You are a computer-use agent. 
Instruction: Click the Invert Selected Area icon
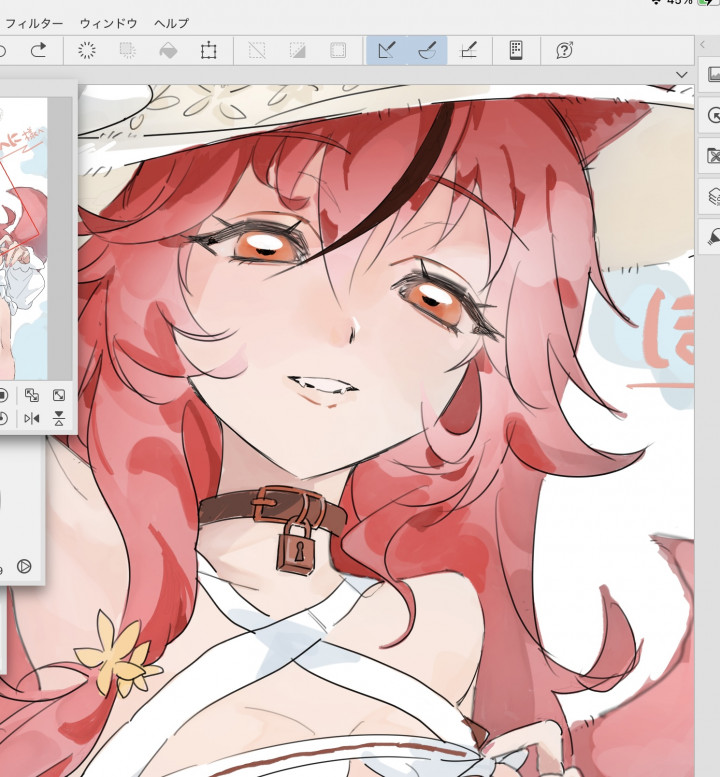click(x=297, y=50)
